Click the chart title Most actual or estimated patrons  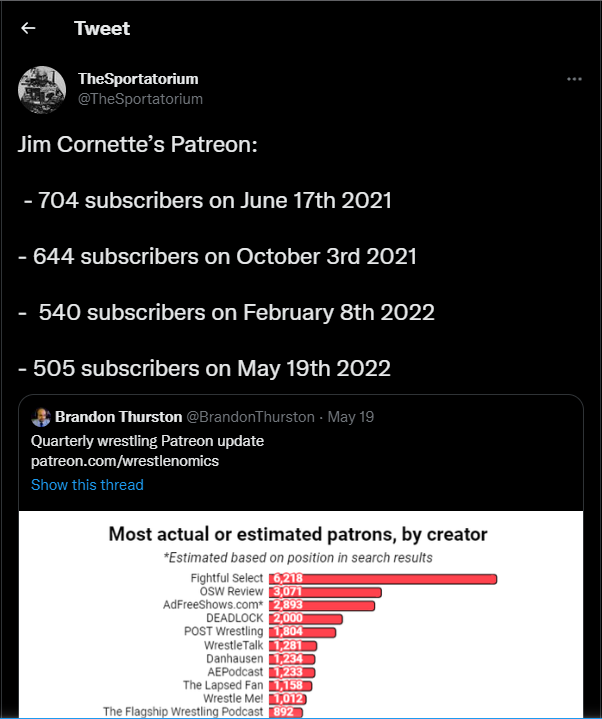coord(298,535)
